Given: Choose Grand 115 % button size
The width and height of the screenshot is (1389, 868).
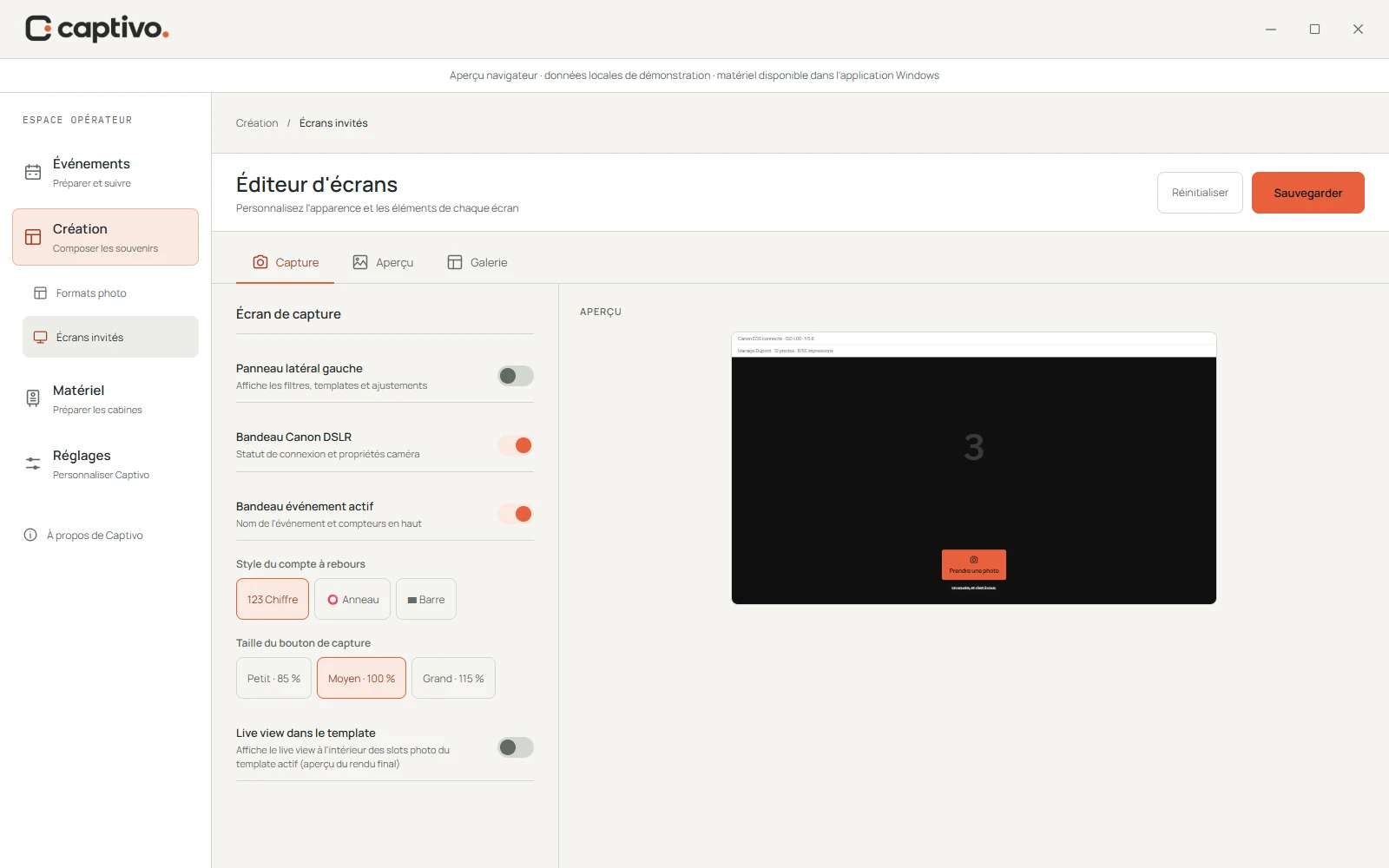Looking at the screenshot, I should click(x=453, y=678).
